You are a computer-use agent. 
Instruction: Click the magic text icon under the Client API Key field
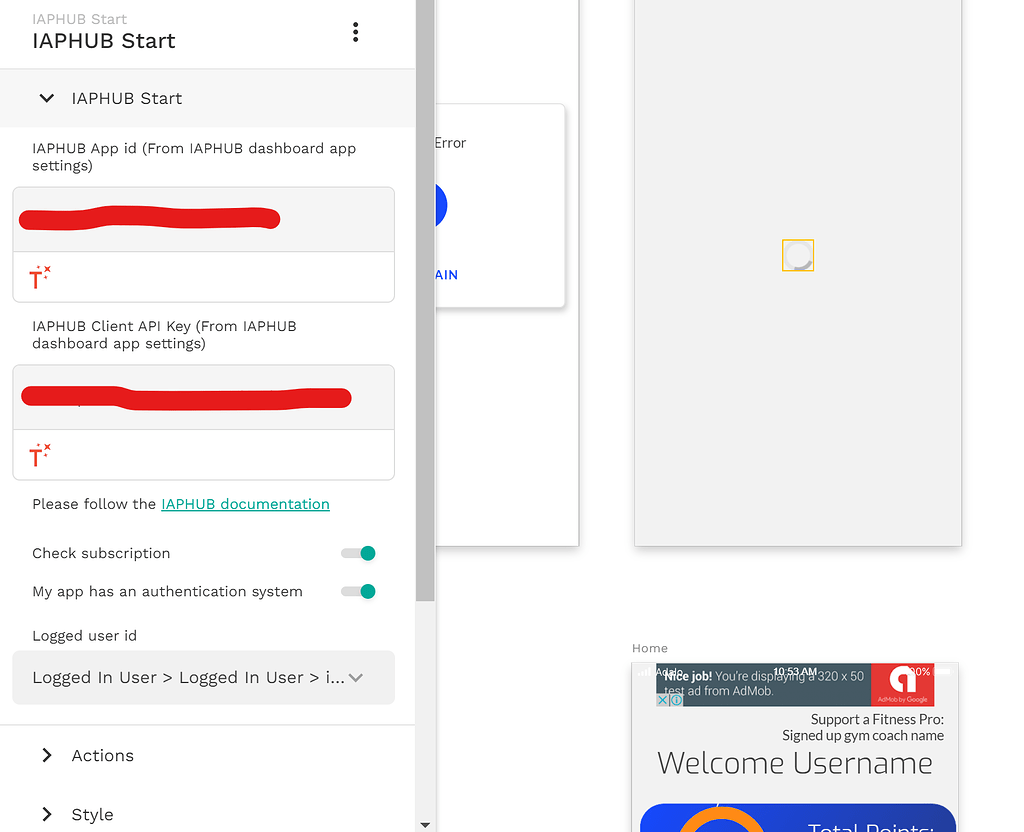coord(39,455)
